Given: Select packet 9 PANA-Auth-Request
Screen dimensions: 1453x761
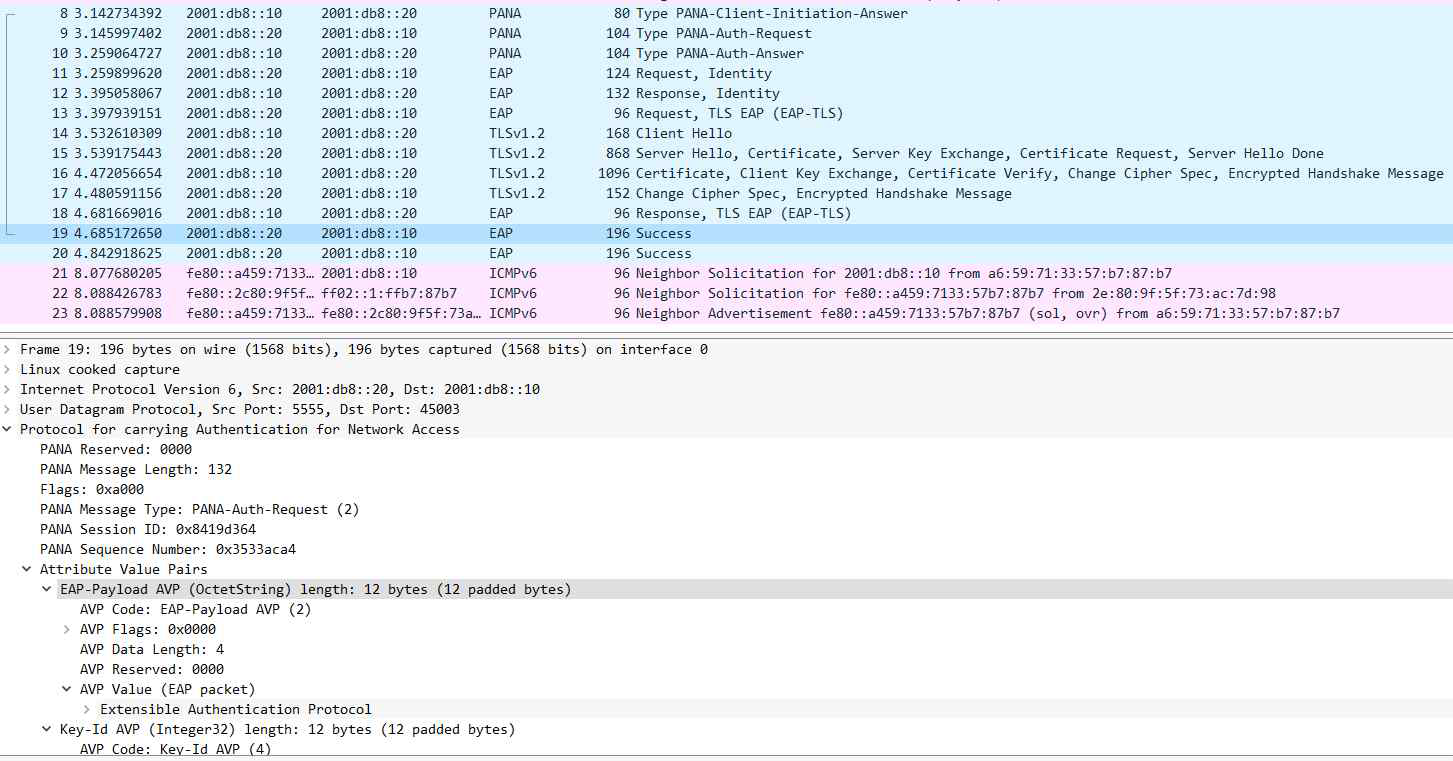Looking at the screenshot, I should [726, 33].
